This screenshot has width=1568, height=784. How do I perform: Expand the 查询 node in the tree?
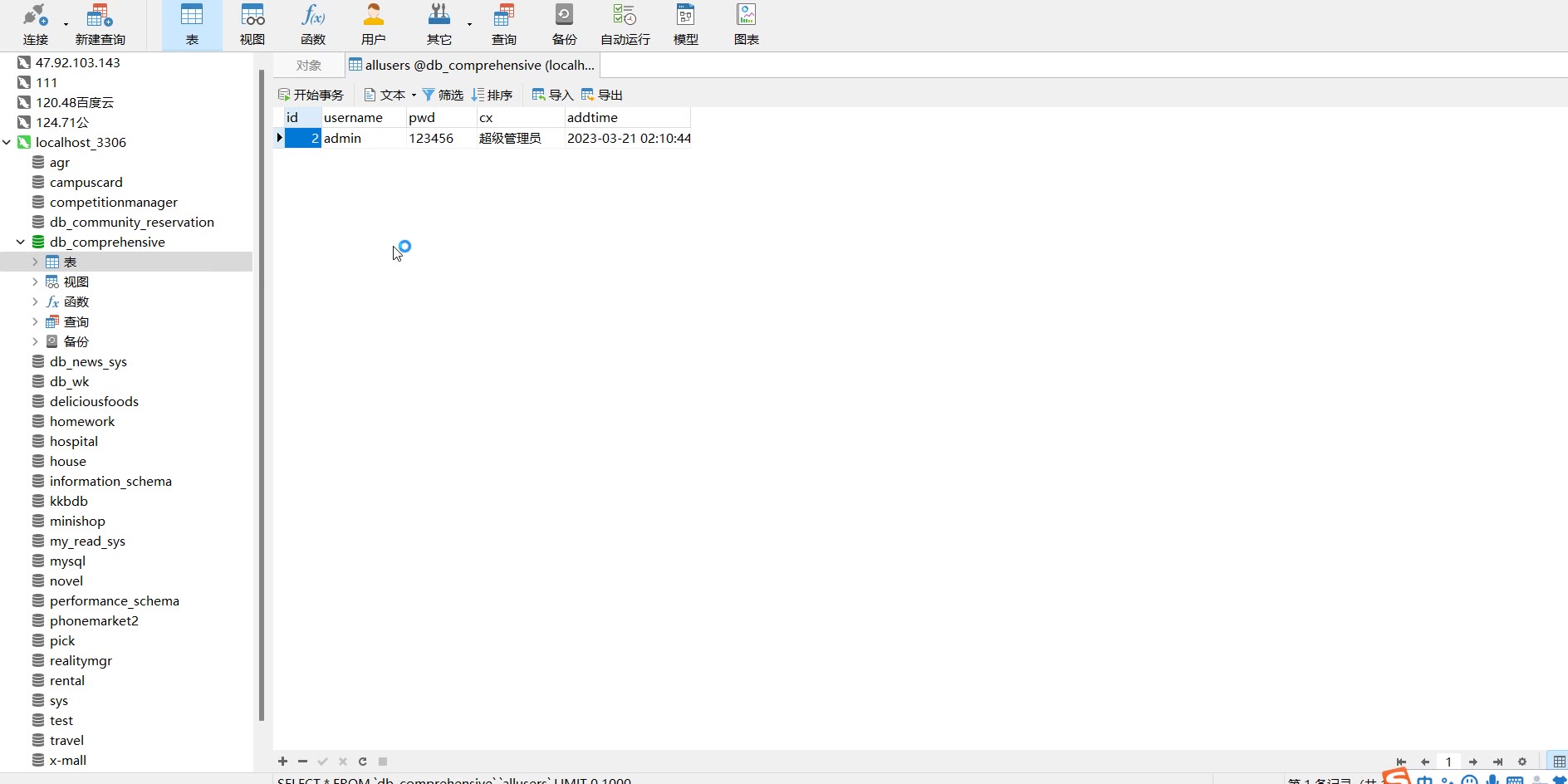[x=35, y=321]
